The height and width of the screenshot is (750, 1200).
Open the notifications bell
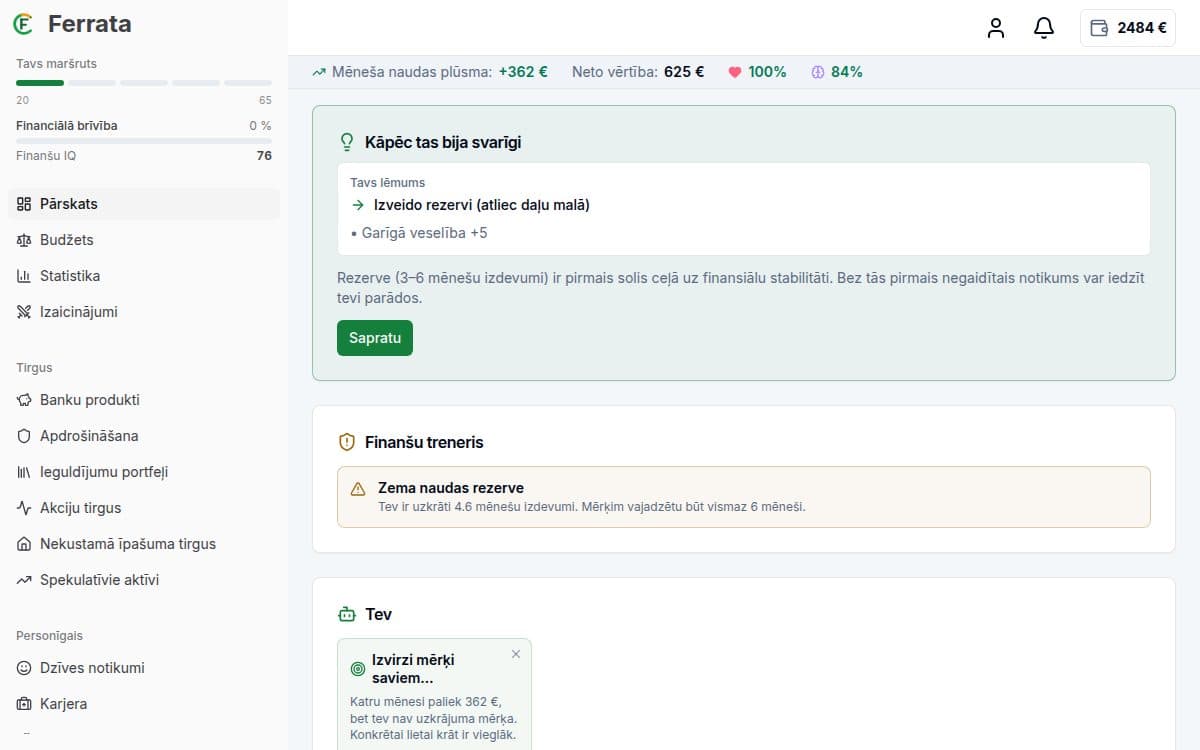tap(1043, 28)
